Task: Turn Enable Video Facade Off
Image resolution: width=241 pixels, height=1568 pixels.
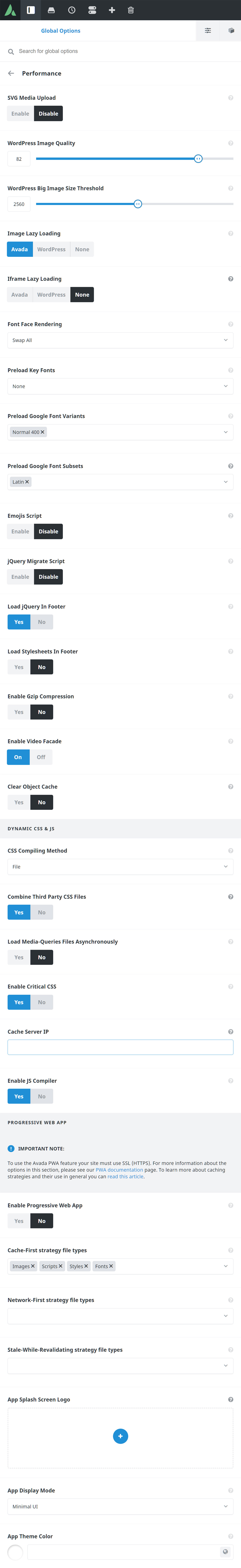Action: pyautogui.click(x=41, y=757)
